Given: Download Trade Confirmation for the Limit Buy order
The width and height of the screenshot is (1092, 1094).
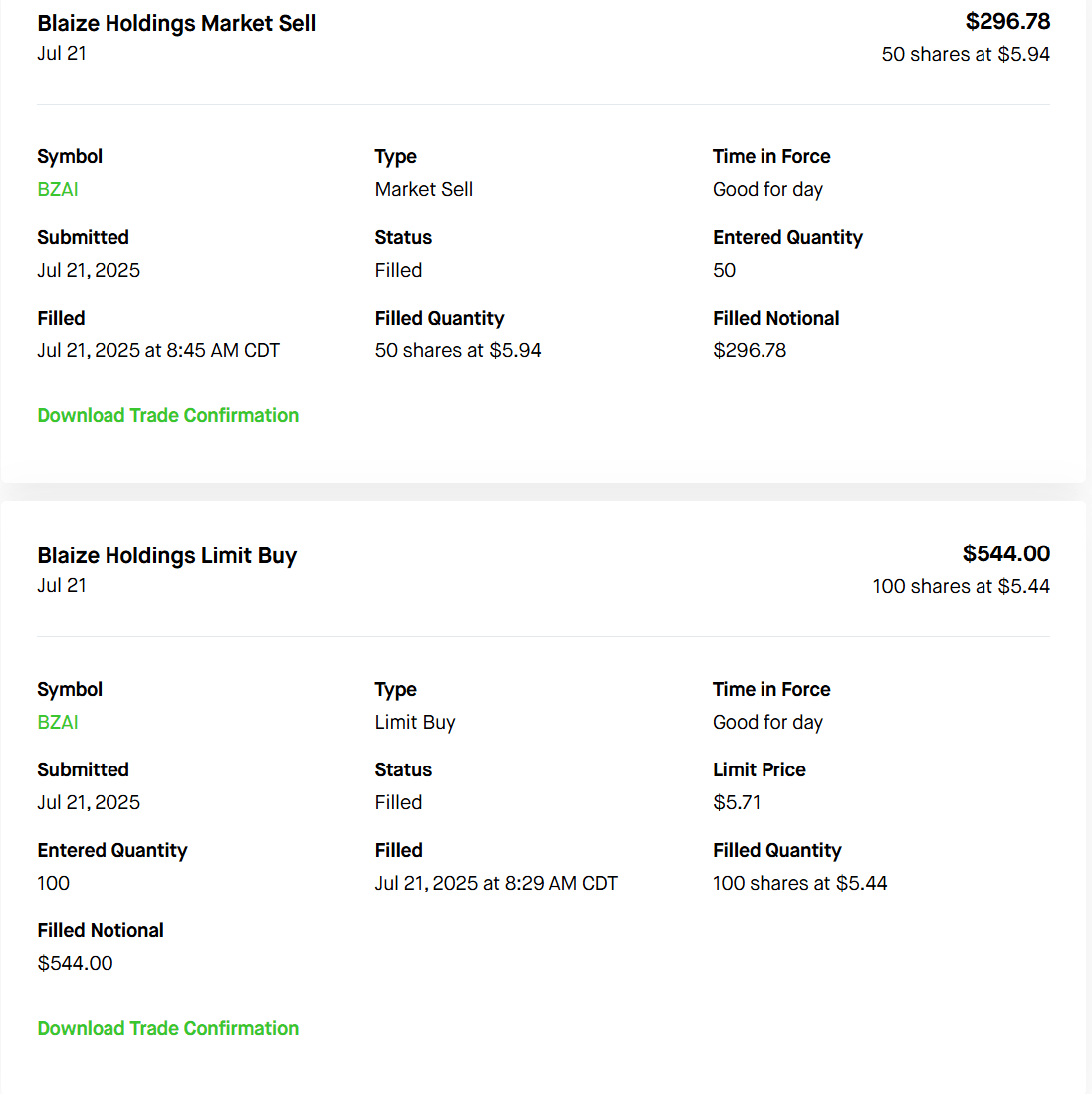Looking at the screenshot, I should point(168,1029).
